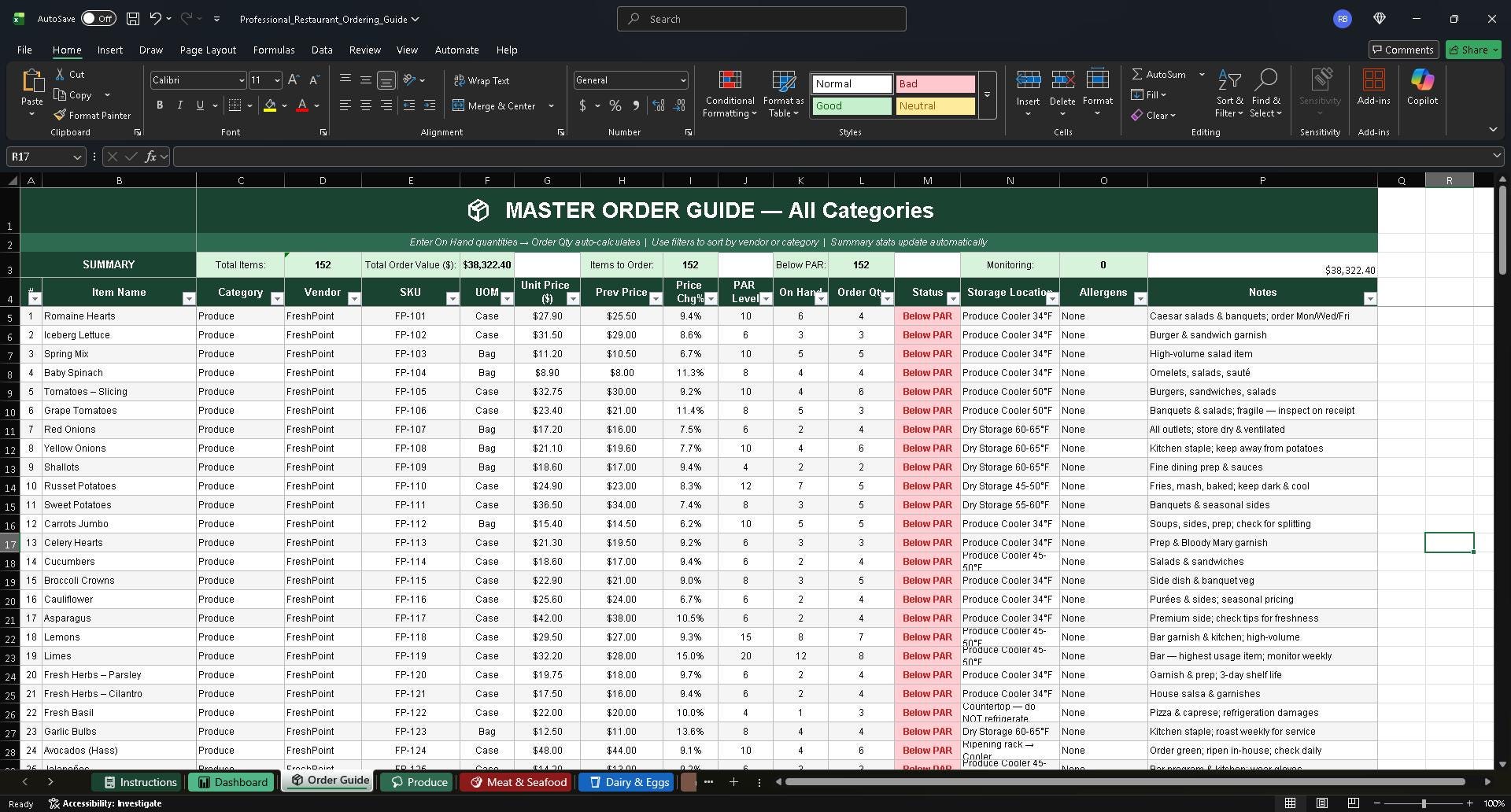Decrease the decimal places
The height and width of the screenshot is (812, 1511).
[x=679, y=105]
